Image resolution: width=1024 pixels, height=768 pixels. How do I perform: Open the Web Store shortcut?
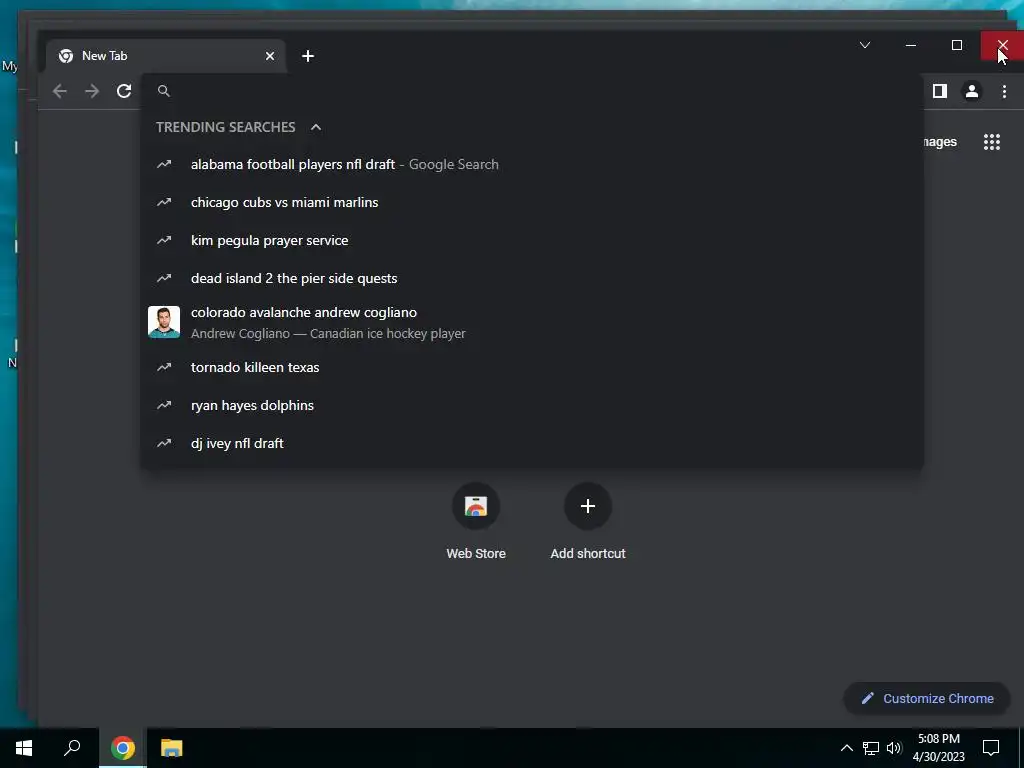tap(475, 522)
